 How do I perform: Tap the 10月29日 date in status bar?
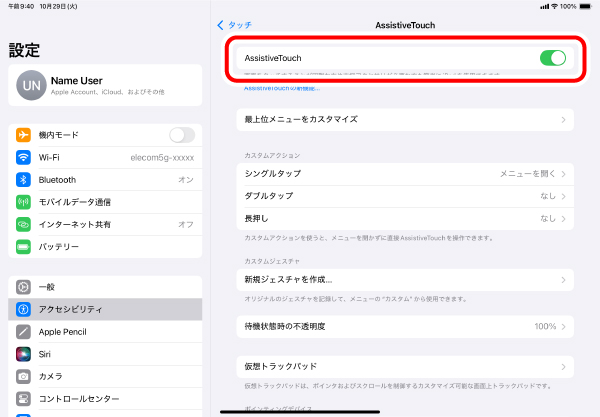(58, 7)
